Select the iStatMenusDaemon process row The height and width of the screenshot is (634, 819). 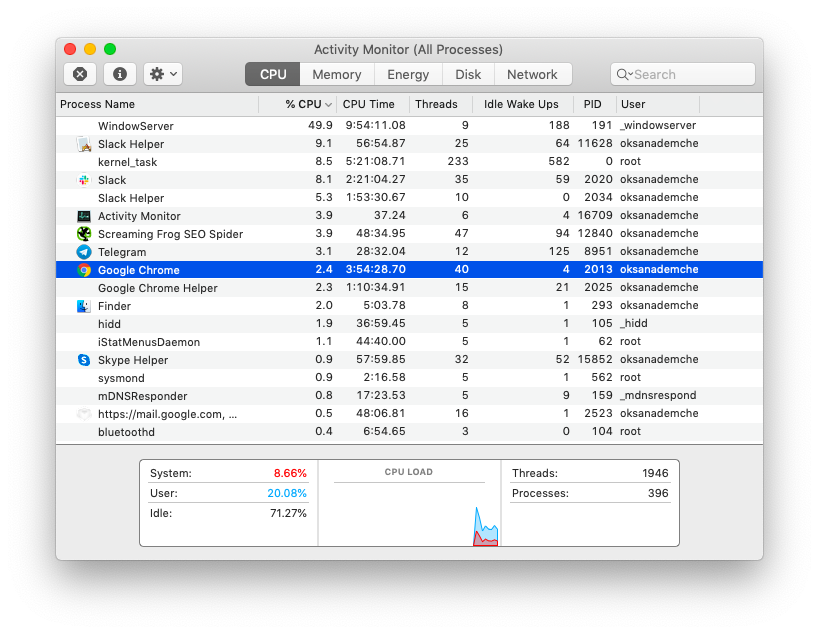(x=409, y=342)
